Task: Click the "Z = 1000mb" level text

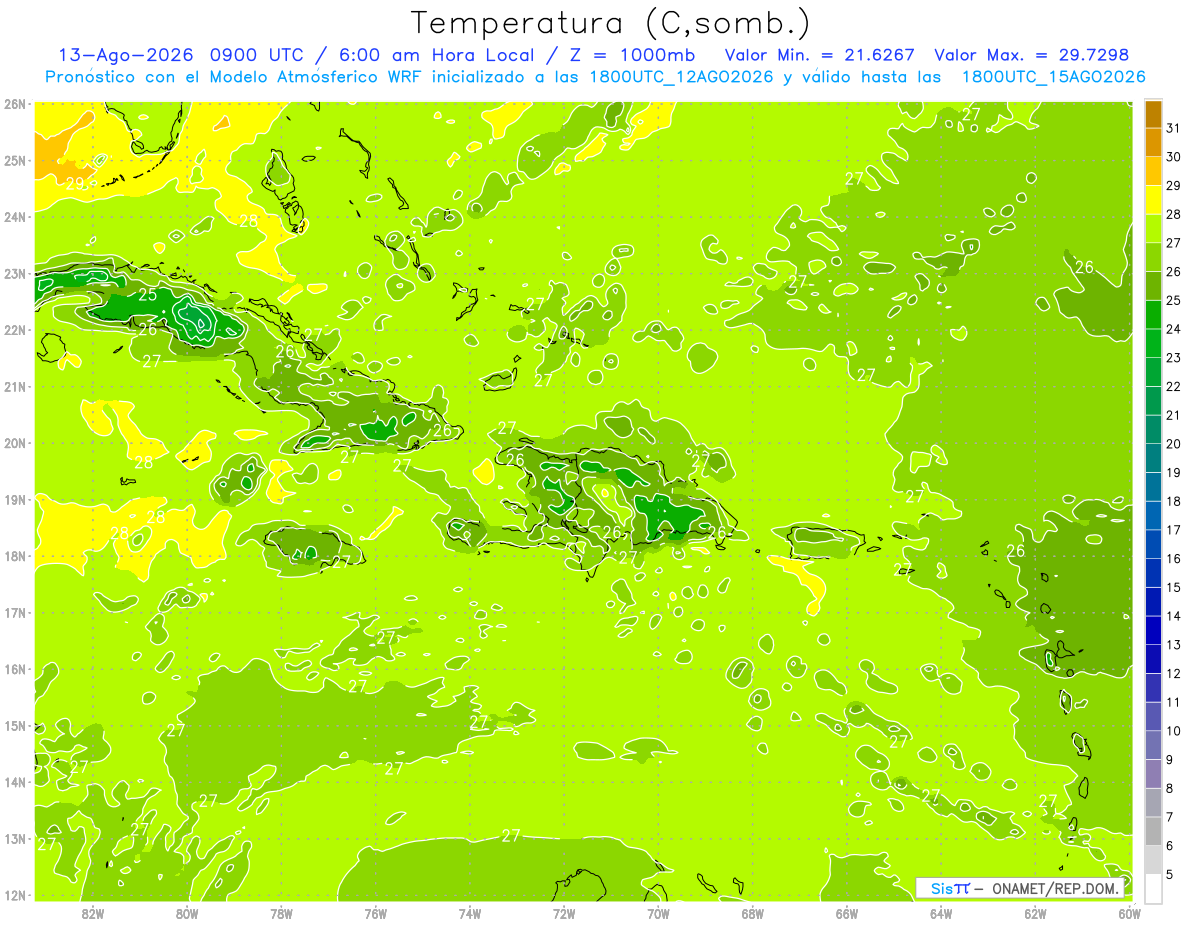Action: tap(633, 55)
